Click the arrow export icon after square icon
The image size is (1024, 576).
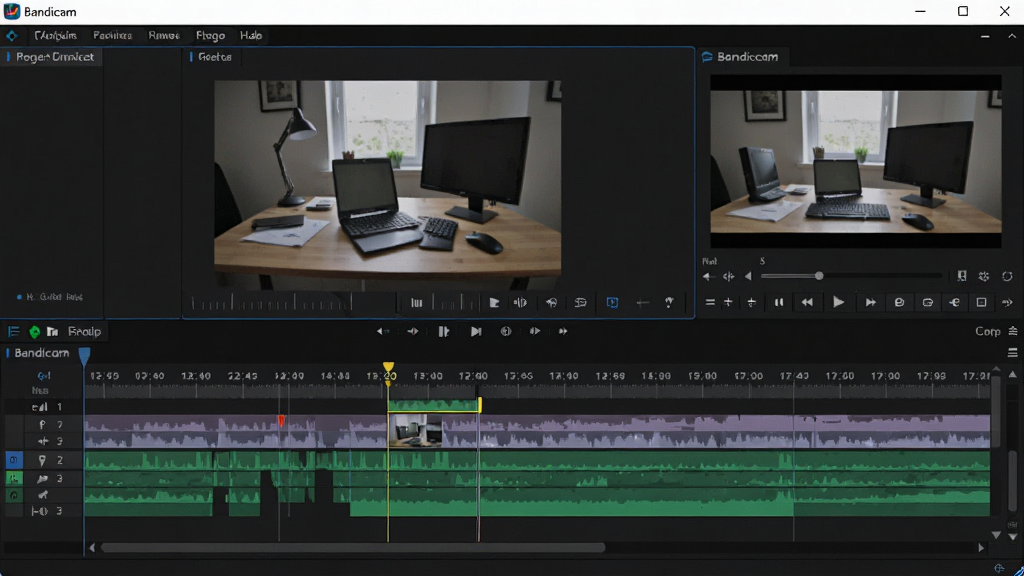coord(1007,302)
